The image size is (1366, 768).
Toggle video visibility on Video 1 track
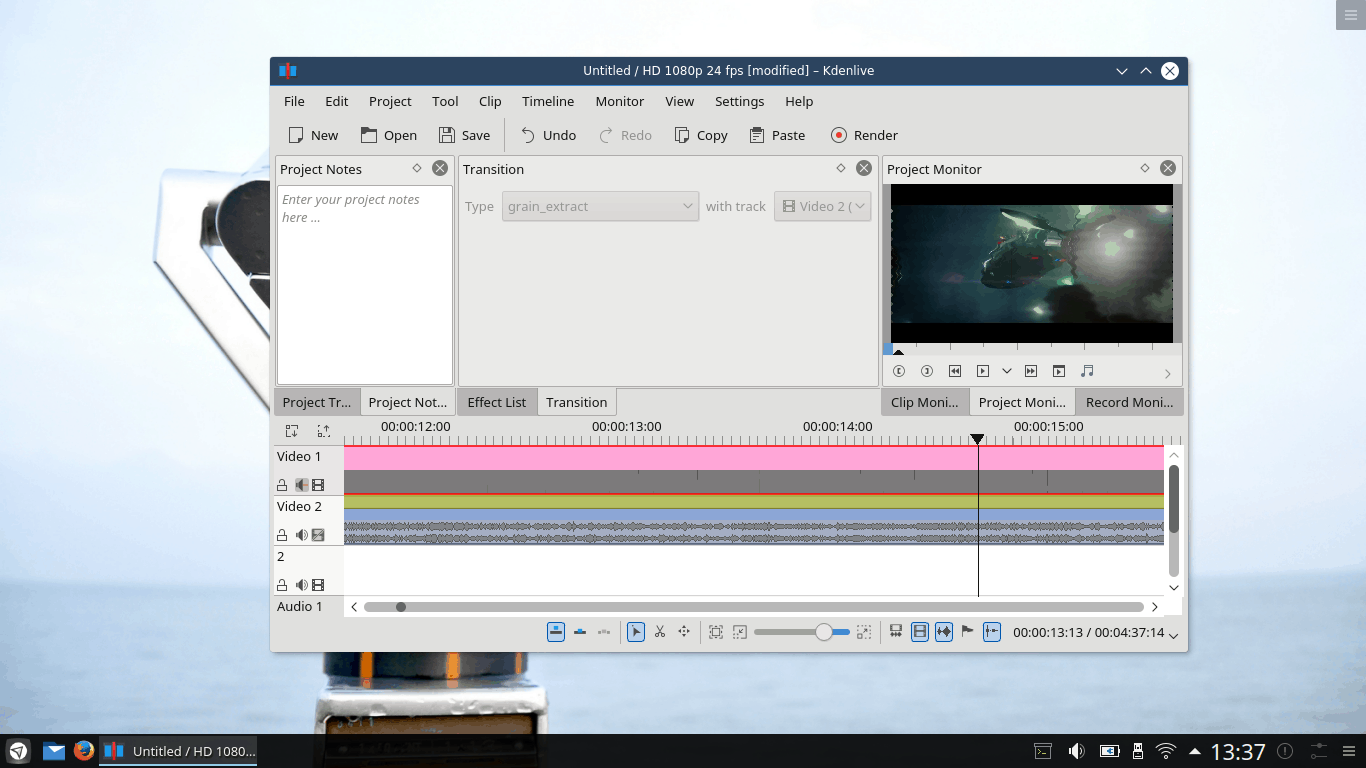tap(318, 485)
